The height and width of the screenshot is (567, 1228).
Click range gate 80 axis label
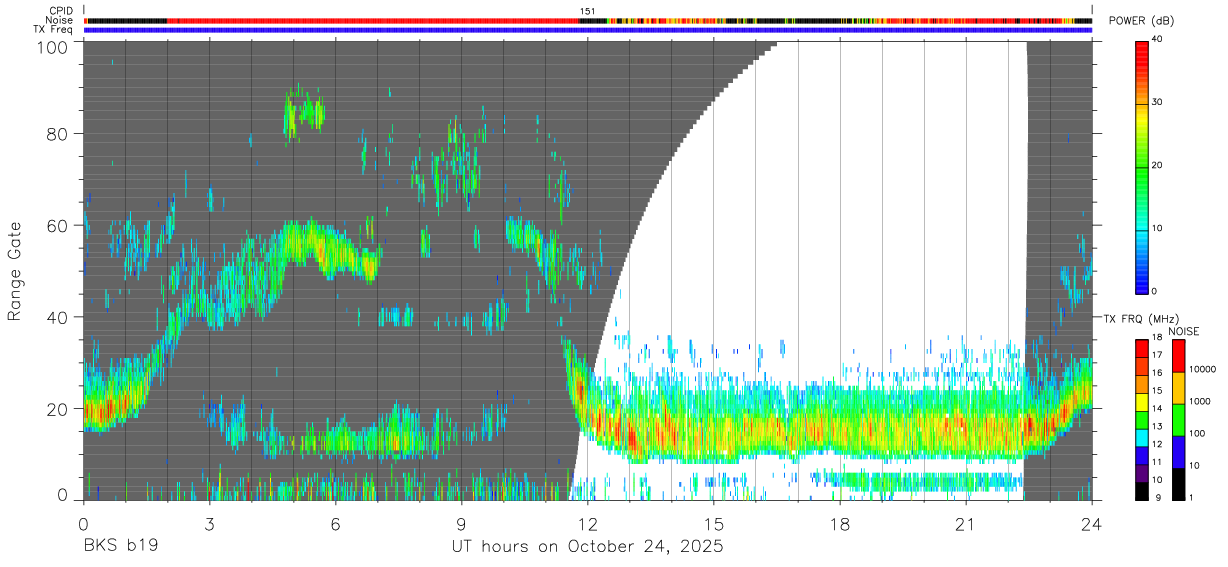pyautogui.click(x=58, y=134)
